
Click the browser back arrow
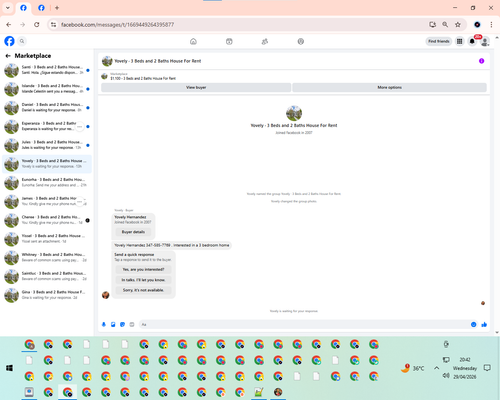click(9, 25)
